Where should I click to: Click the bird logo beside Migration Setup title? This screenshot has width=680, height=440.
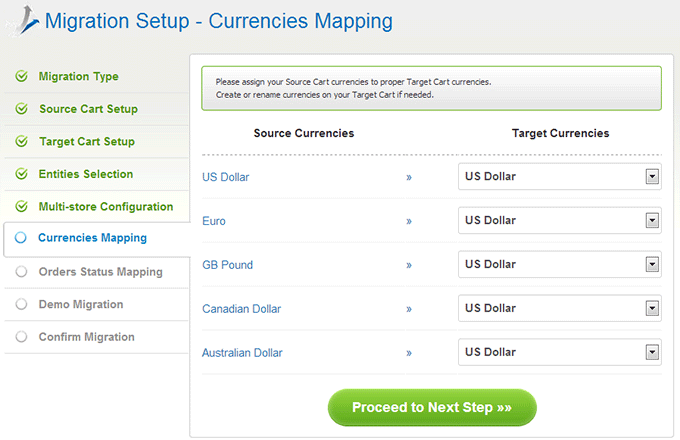click(x=24, y=20)
